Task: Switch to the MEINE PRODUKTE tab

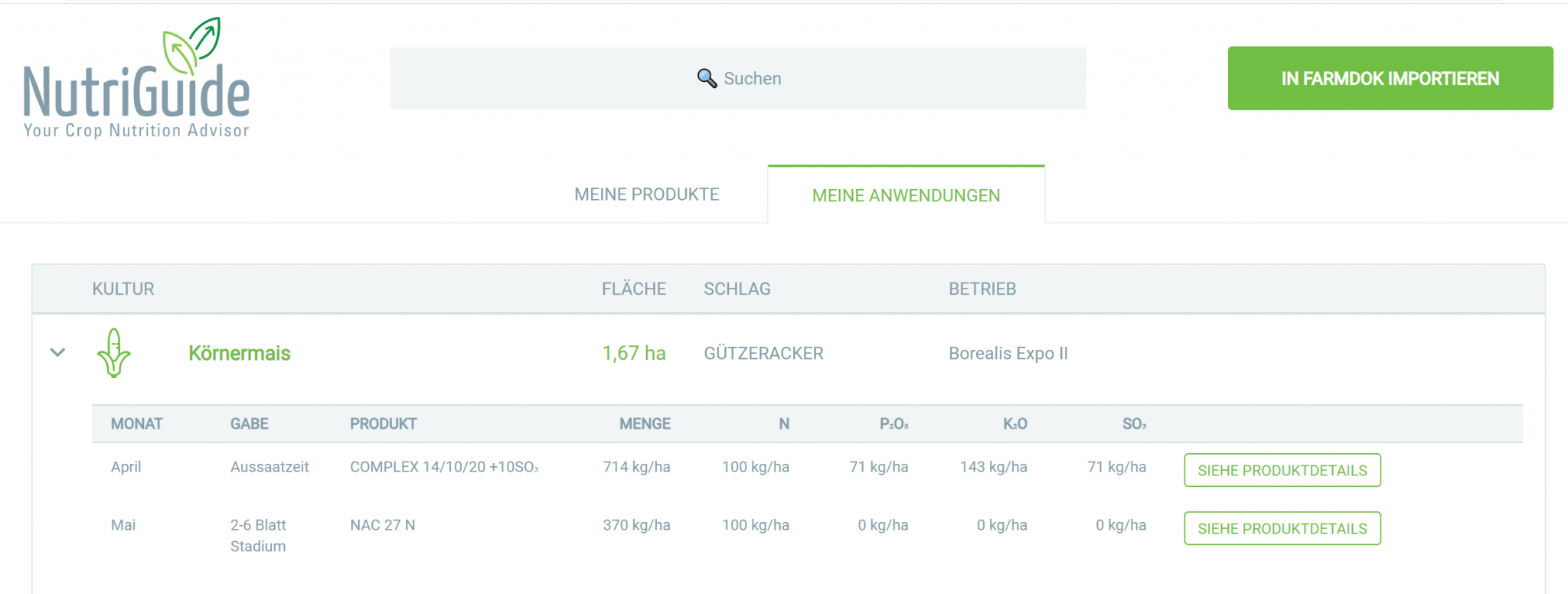Action: point(645,194)
